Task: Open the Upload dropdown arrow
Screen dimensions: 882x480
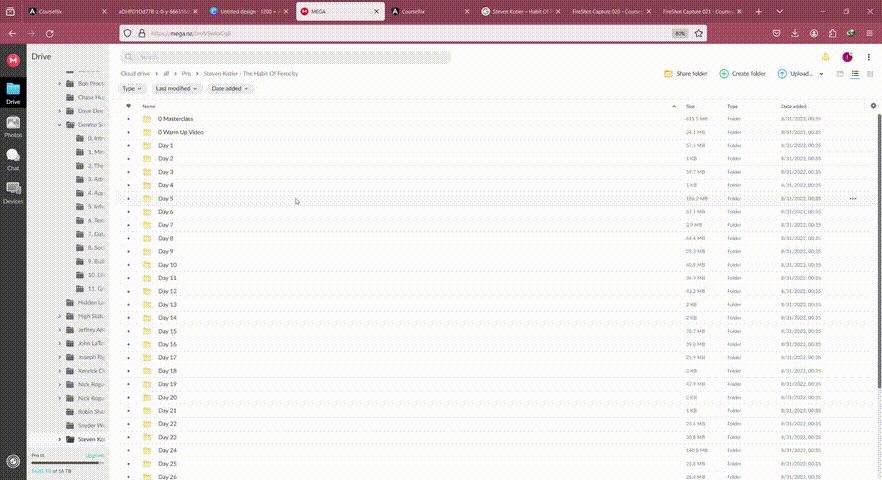Action: point(821,74)
